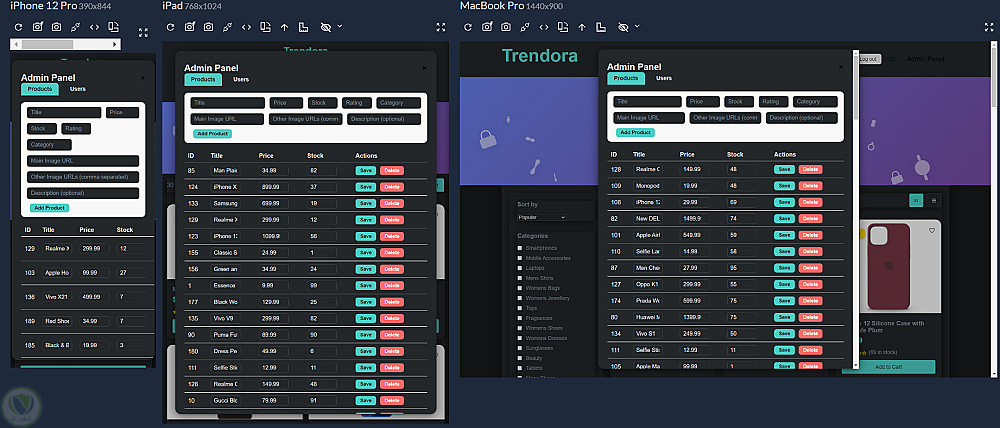
Task: Check Smartphones category in MacBook Pro preview
Action: [x=520, y=248]
